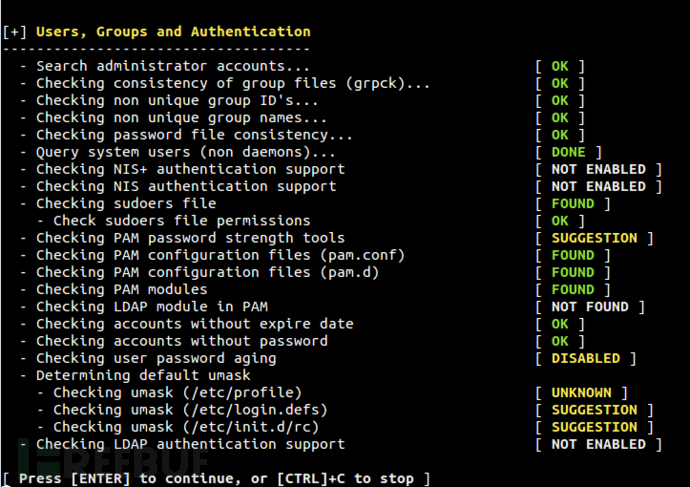This screenshot has height=487, width=690.
Task: Click "Checking LDAP authentication support" line
Action: point(190,444)
